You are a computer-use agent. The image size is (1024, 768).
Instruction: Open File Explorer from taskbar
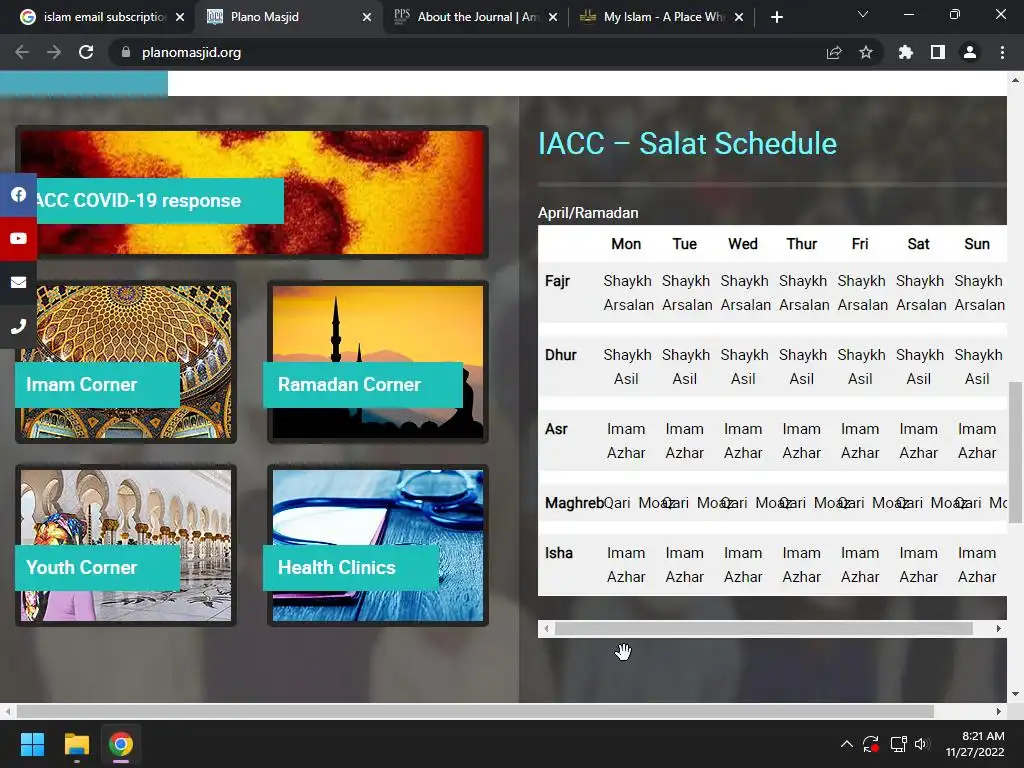pyautogui.click(x=76, y=744)
